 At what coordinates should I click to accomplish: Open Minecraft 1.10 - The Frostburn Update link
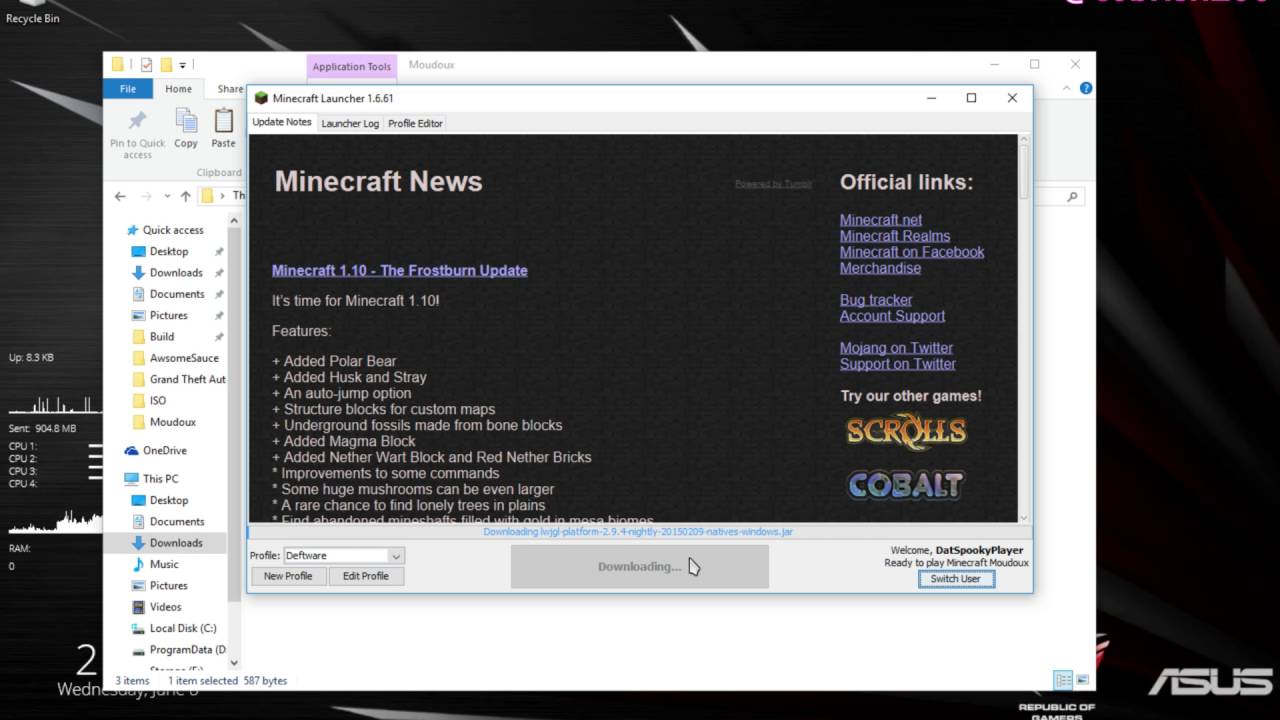click(400, 270)
